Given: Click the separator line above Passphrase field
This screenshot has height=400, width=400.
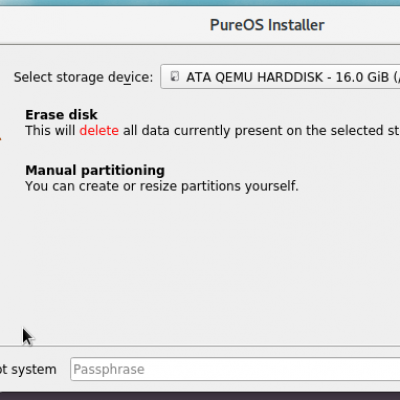Looking at the screenshot, I should coord(200,346).
